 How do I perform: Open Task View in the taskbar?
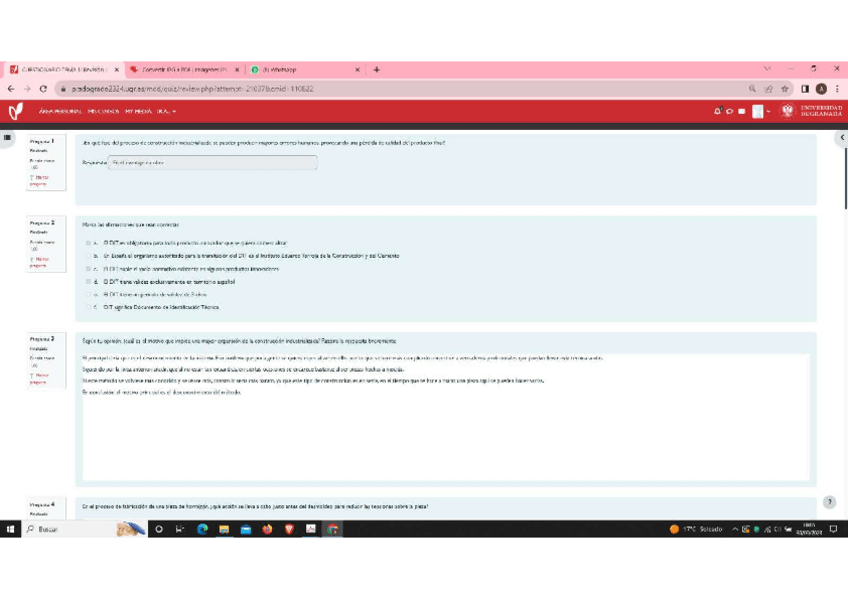pos(180,529)
